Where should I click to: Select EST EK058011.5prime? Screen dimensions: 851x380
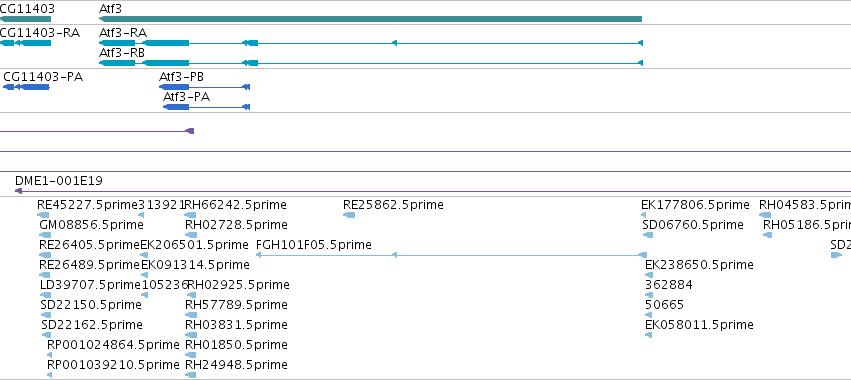699,325
